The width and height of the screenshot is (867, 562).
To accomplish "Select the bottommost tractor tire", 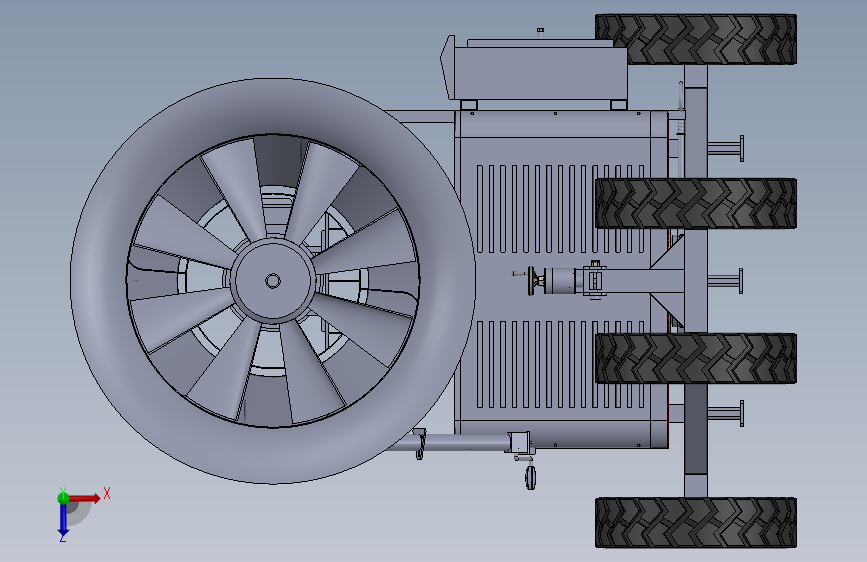I will (696, 522).
